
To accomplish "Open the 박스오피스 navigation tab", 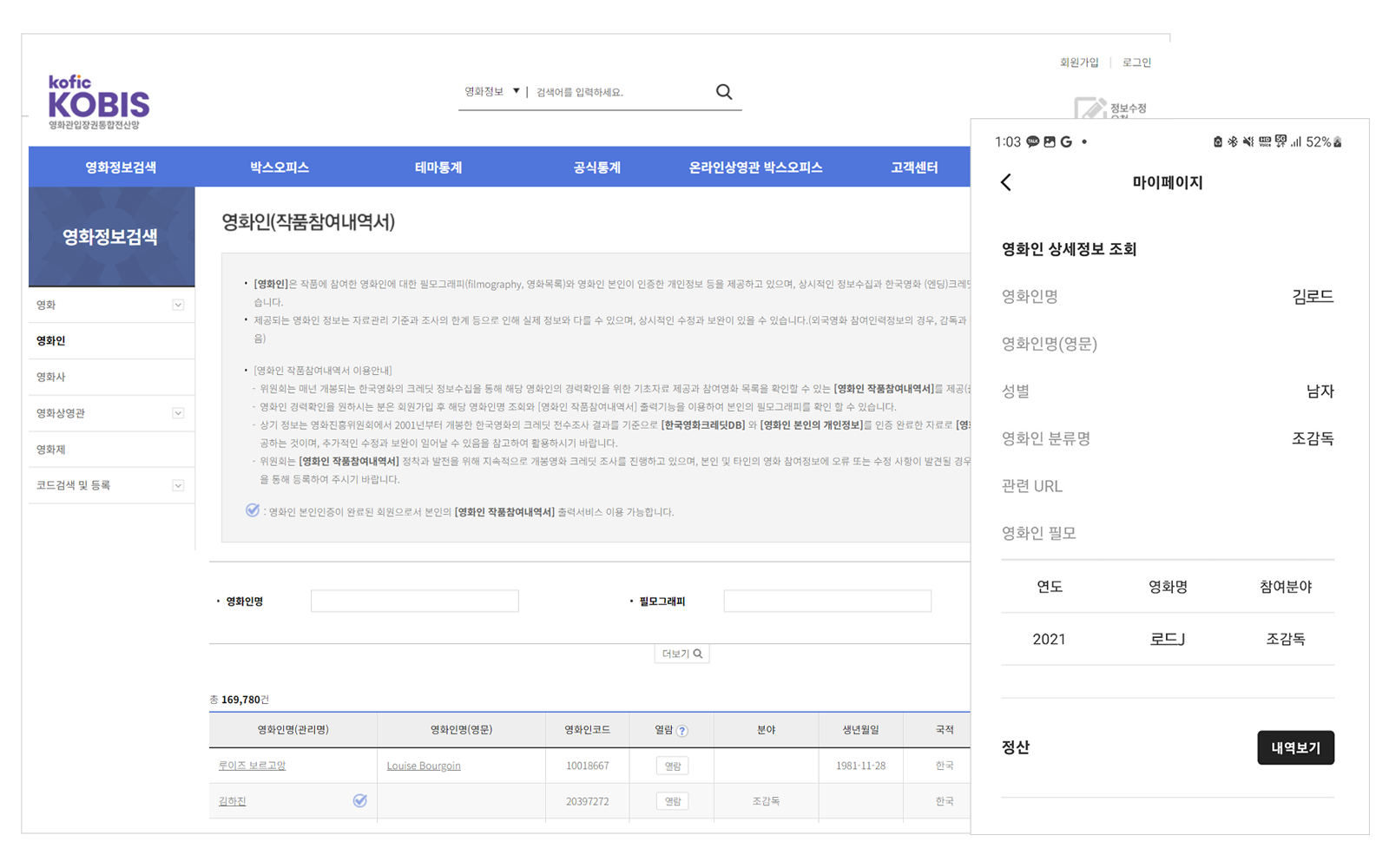I will [x=280, y=168].
